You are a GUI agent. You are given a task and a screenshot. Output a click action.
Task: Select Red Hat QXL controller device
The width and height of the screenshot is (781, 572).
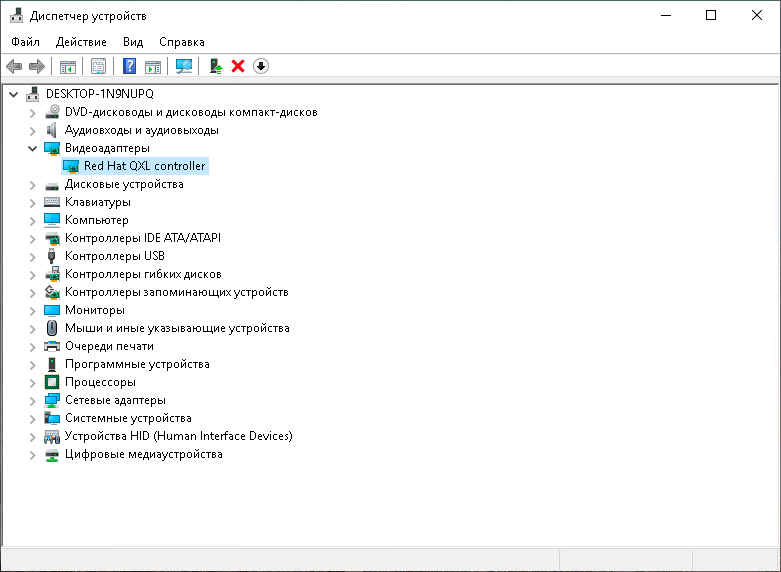point(144,166)
